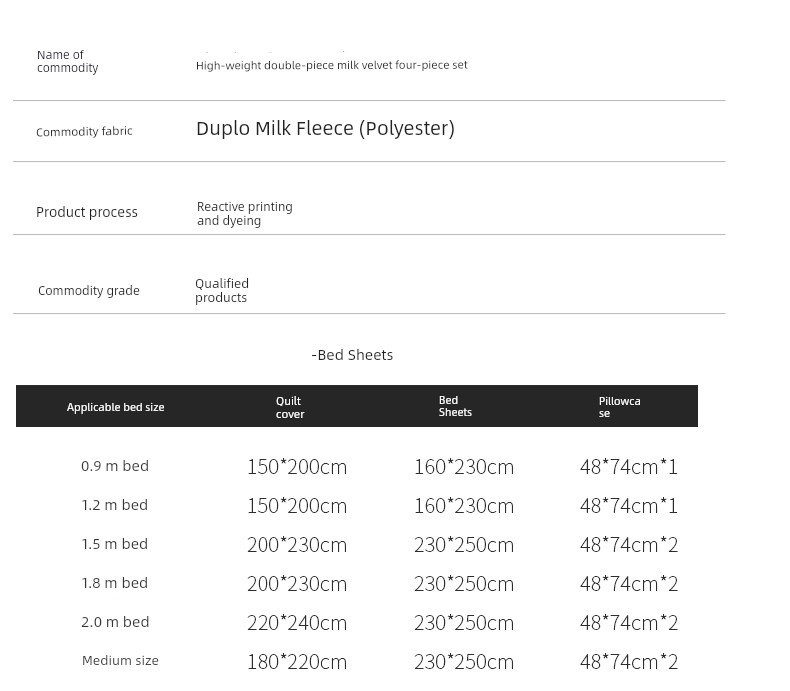Click the 'Bed Sheets' column header
Image resolution: width=790 pixels, height=691 pixels.
[x=455, y=406]
